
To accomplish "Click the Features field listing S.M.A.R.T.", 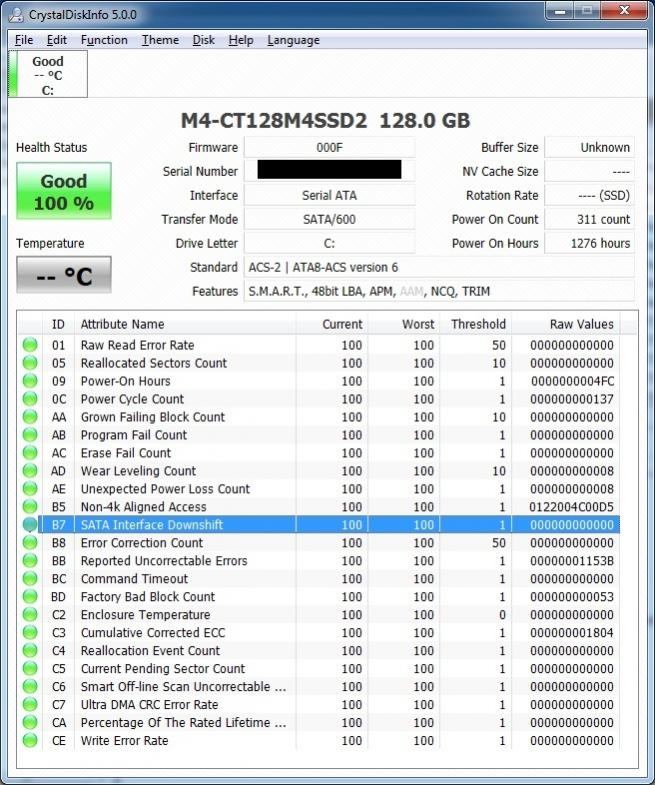I will (x=439, y=291).
